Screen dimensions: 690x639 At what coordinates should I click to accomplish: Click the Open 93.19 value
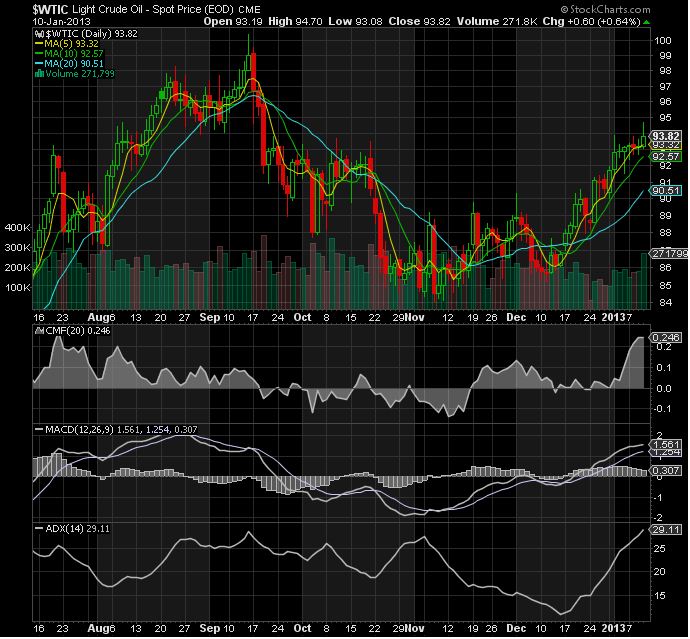point(233,21)
